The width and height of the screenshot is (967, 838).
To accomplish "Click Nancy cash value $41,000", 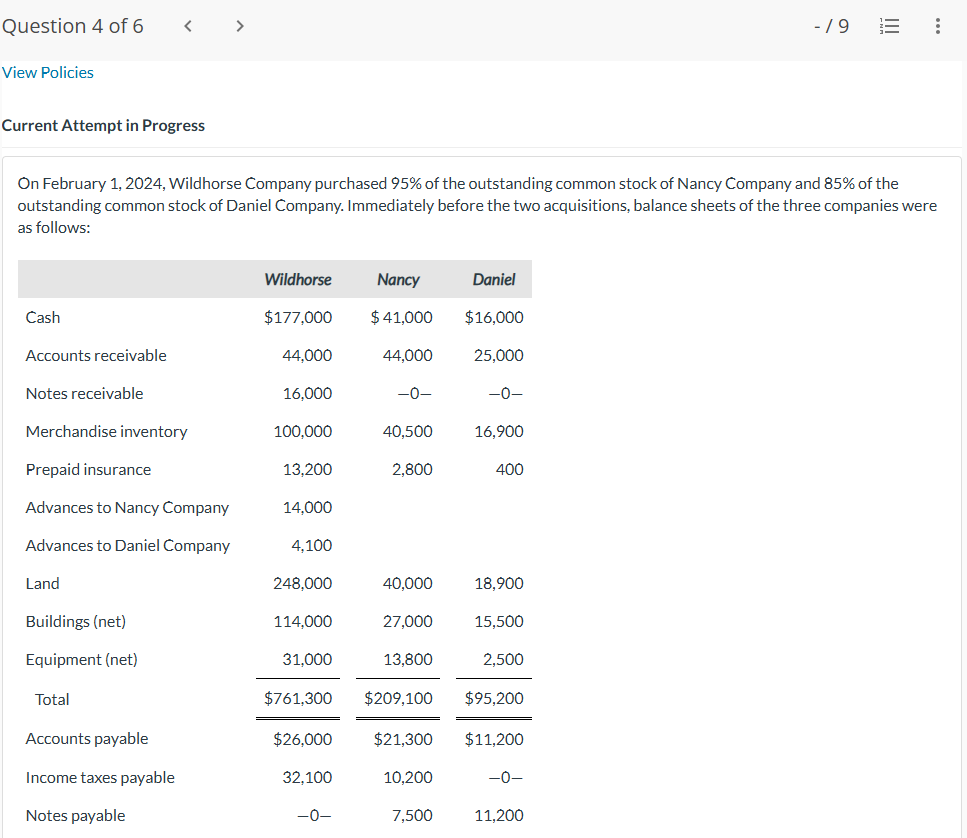I will click(401, 318).
